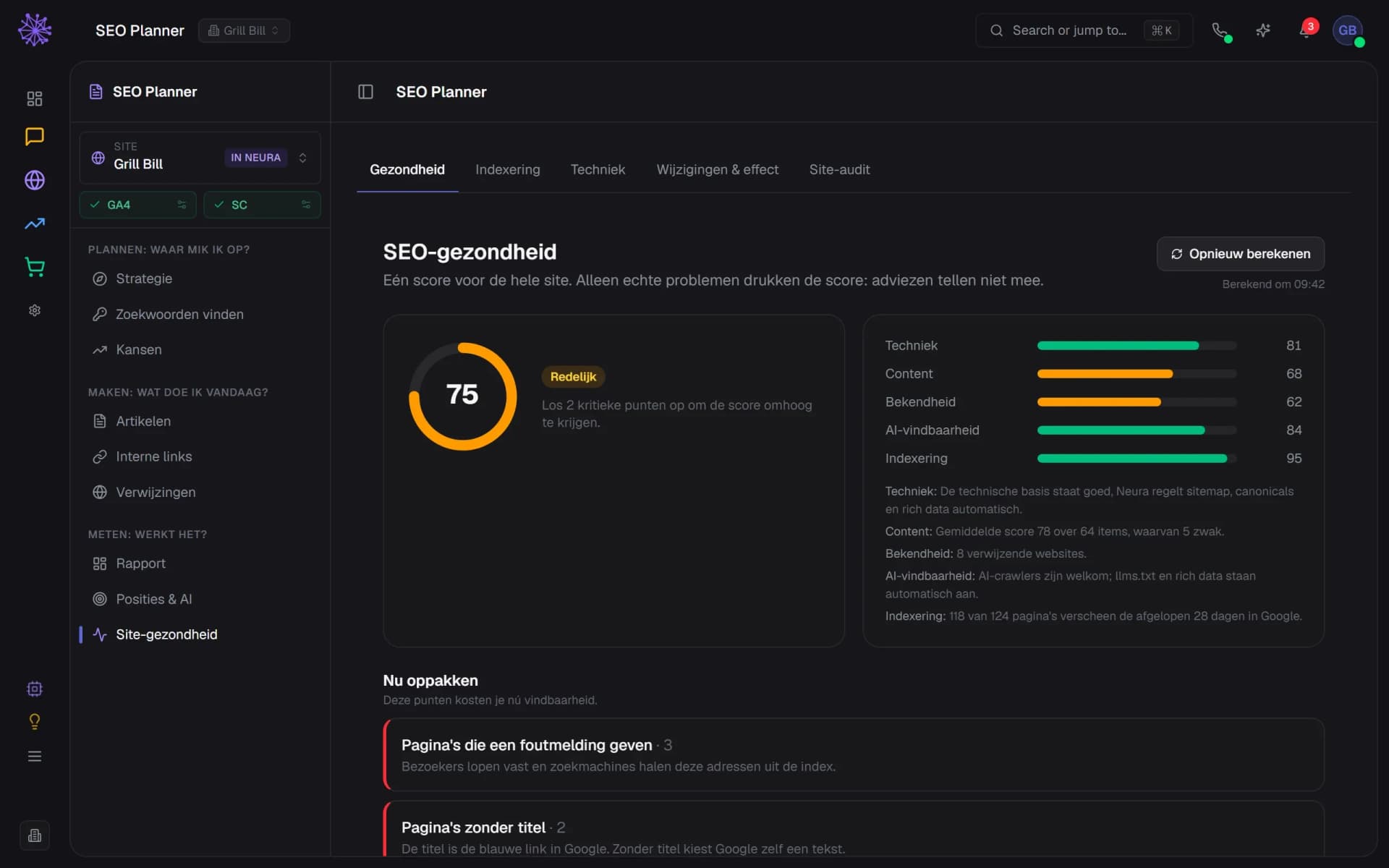Click the Content progress bar
1389x868 pixels.
[x=1137, y=374]
